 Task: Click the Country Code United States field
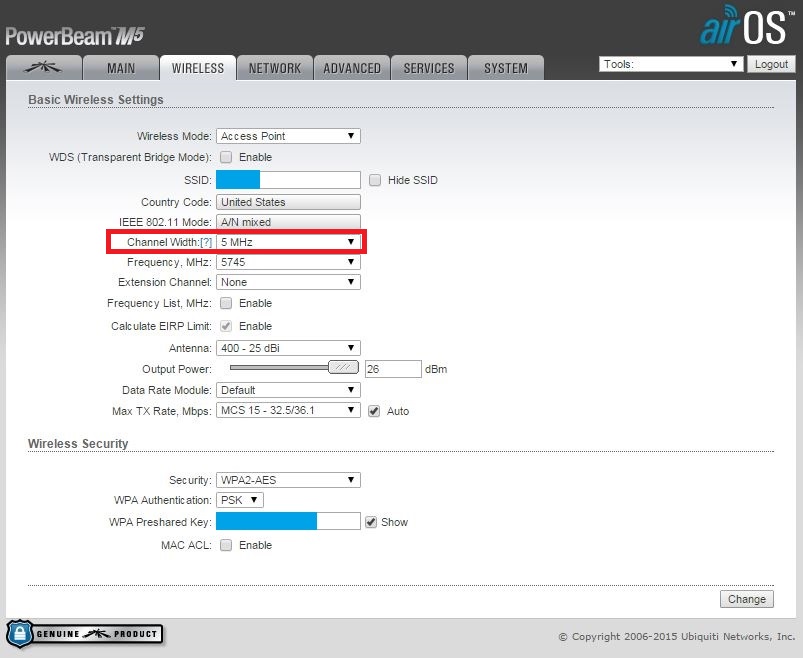[288, 202]
